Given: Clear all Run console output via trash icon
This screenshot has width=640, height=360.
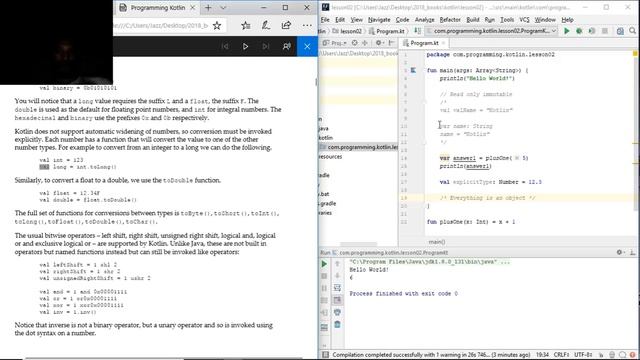Looking at the screenshot, I should [x=337, y=325].
